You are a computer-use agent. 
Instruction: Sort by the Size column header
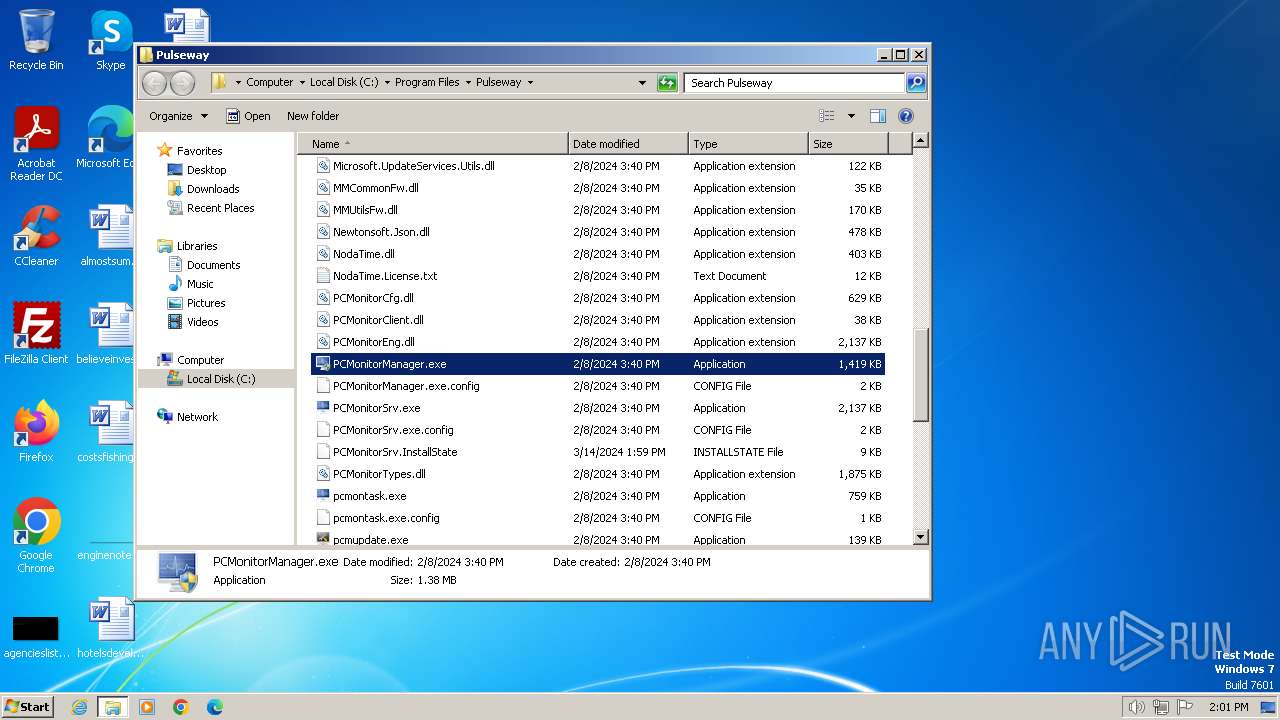tap(847, 144)
